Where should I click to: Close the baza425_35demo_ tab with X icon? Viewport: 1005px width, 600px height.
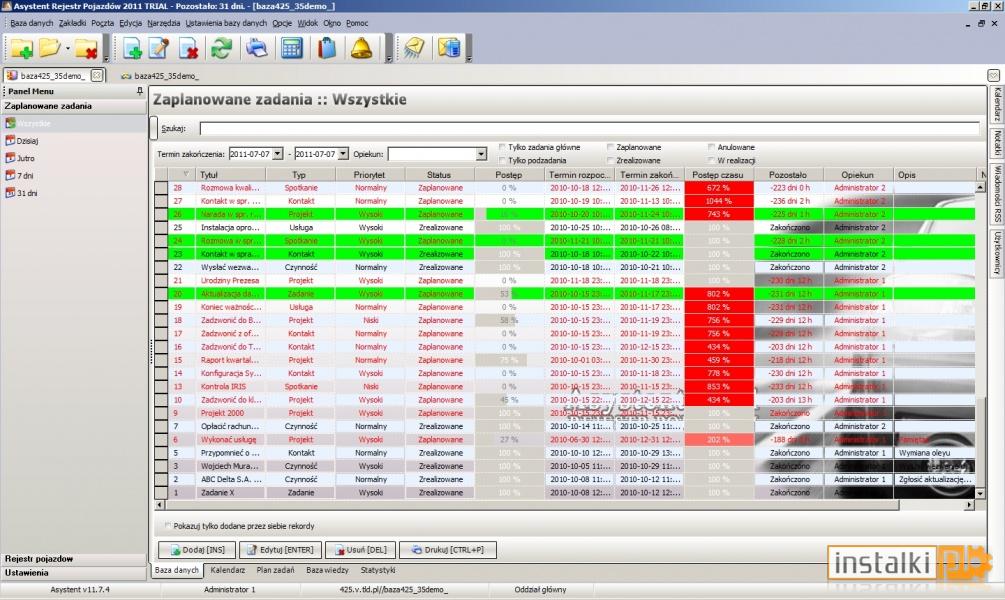pyautogui.click(x=97, y=75)
